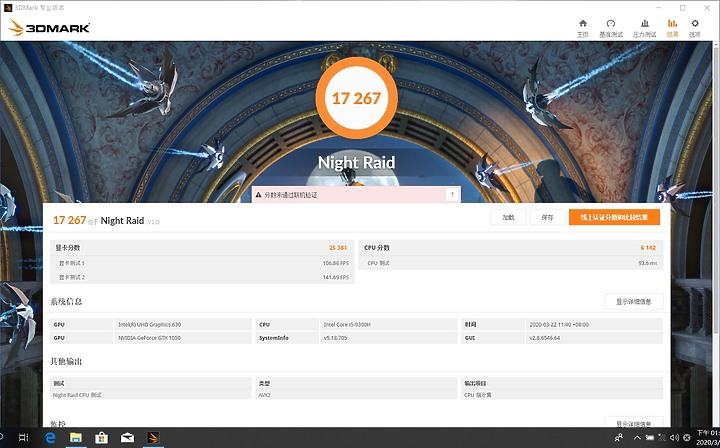720x448 pixels.
Task: Click 显示详细信息 button beside 系统信息
Action: pos(634,302)
